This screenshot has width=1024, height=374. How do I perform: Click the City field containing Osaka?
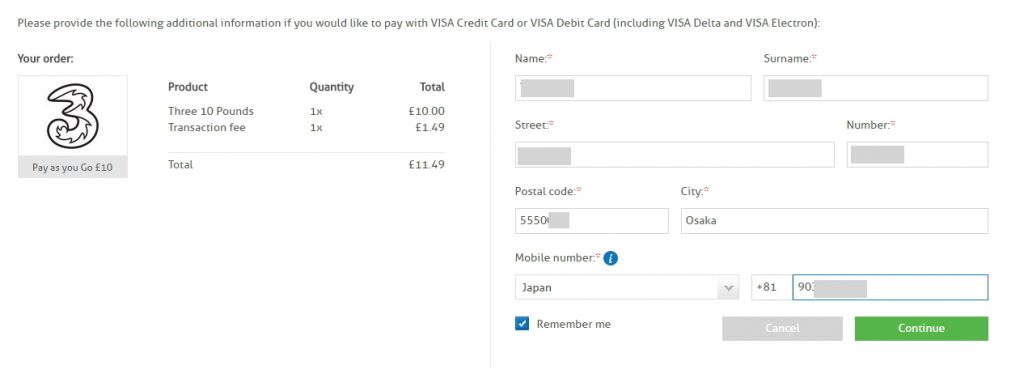point(834,221)
